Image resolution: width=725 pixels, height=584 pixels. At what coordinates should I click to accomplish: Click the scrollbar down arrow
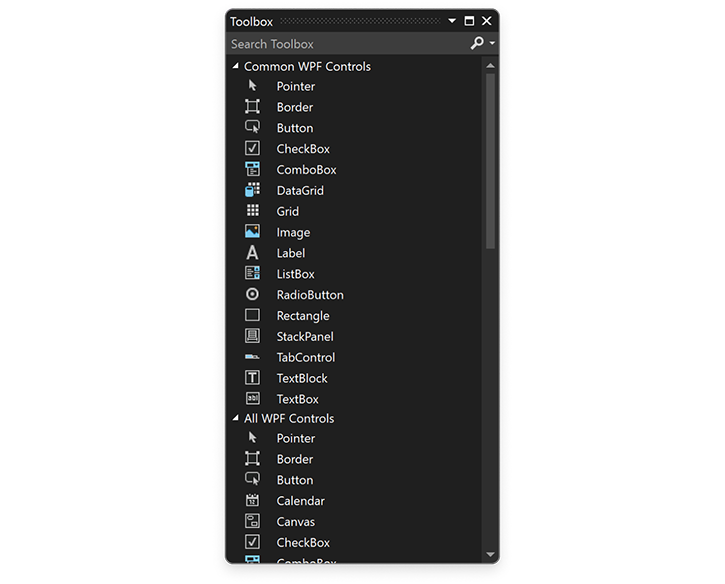click(x=491, y=554)
